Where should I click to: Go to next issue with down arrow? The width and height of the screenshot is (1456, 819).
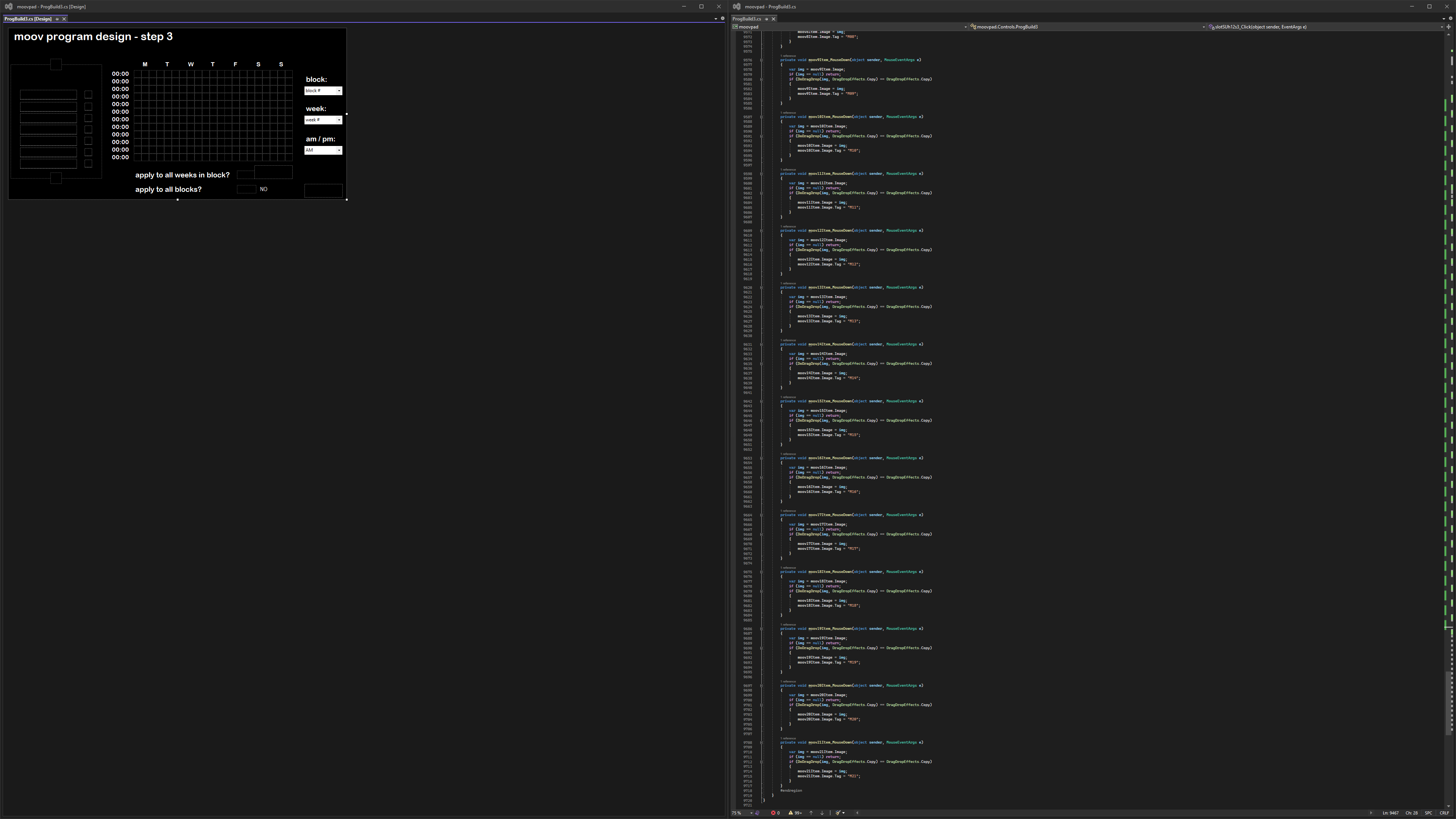coord(822,813)
